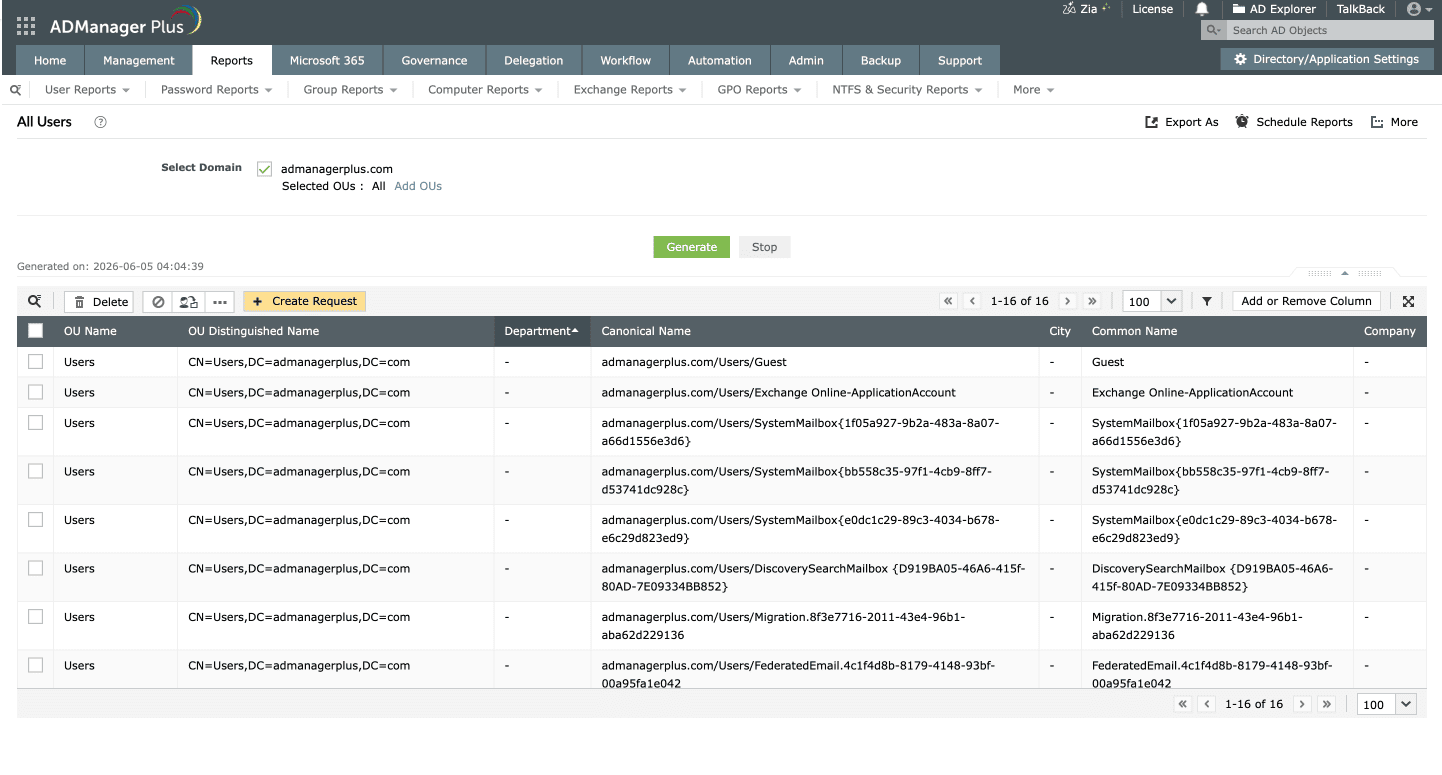Toggle the admanagerplus.com domain checkbox
Screen dimensions: 1442x775
265,170
